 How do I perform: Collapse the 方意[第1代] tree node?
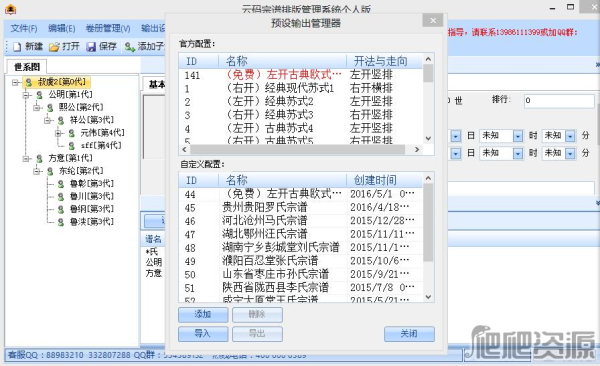coord(26,158)
